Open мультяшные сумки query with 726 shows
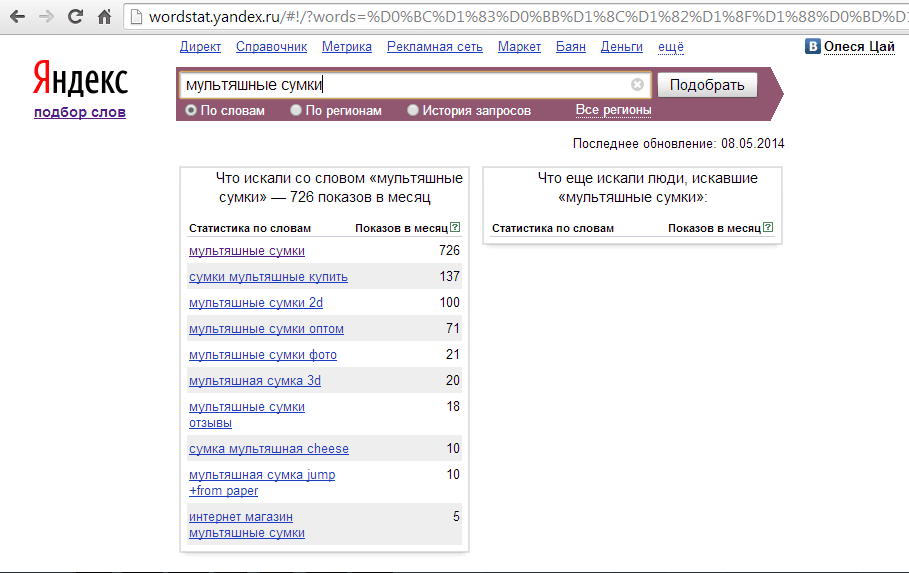The width and height of the screenshot is (909, 573). (x=247, y=251)
